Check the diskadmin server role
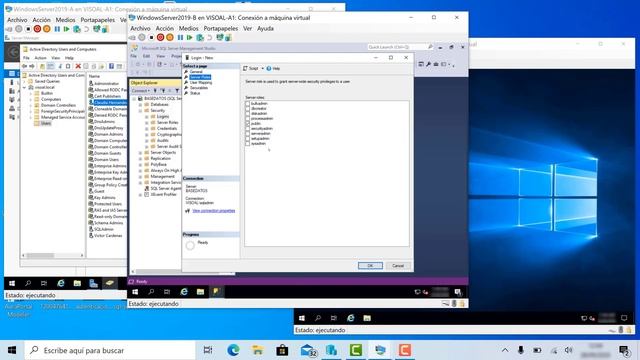The height and width of the screenshot is (360, 640). point(248,113)
